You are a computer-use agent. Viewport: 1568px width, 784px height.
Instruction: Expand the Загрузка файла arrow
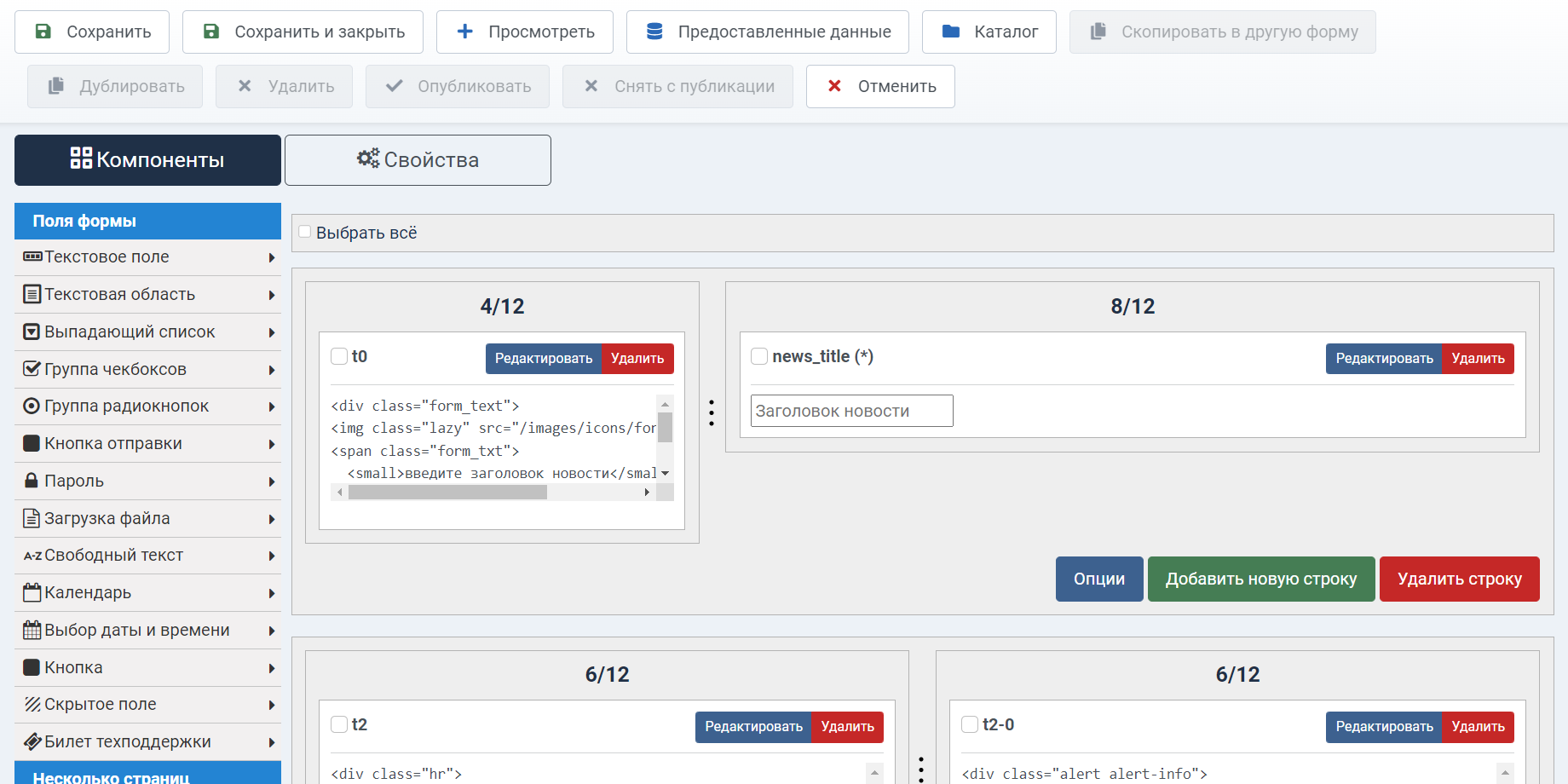click(x=271, y=519)
